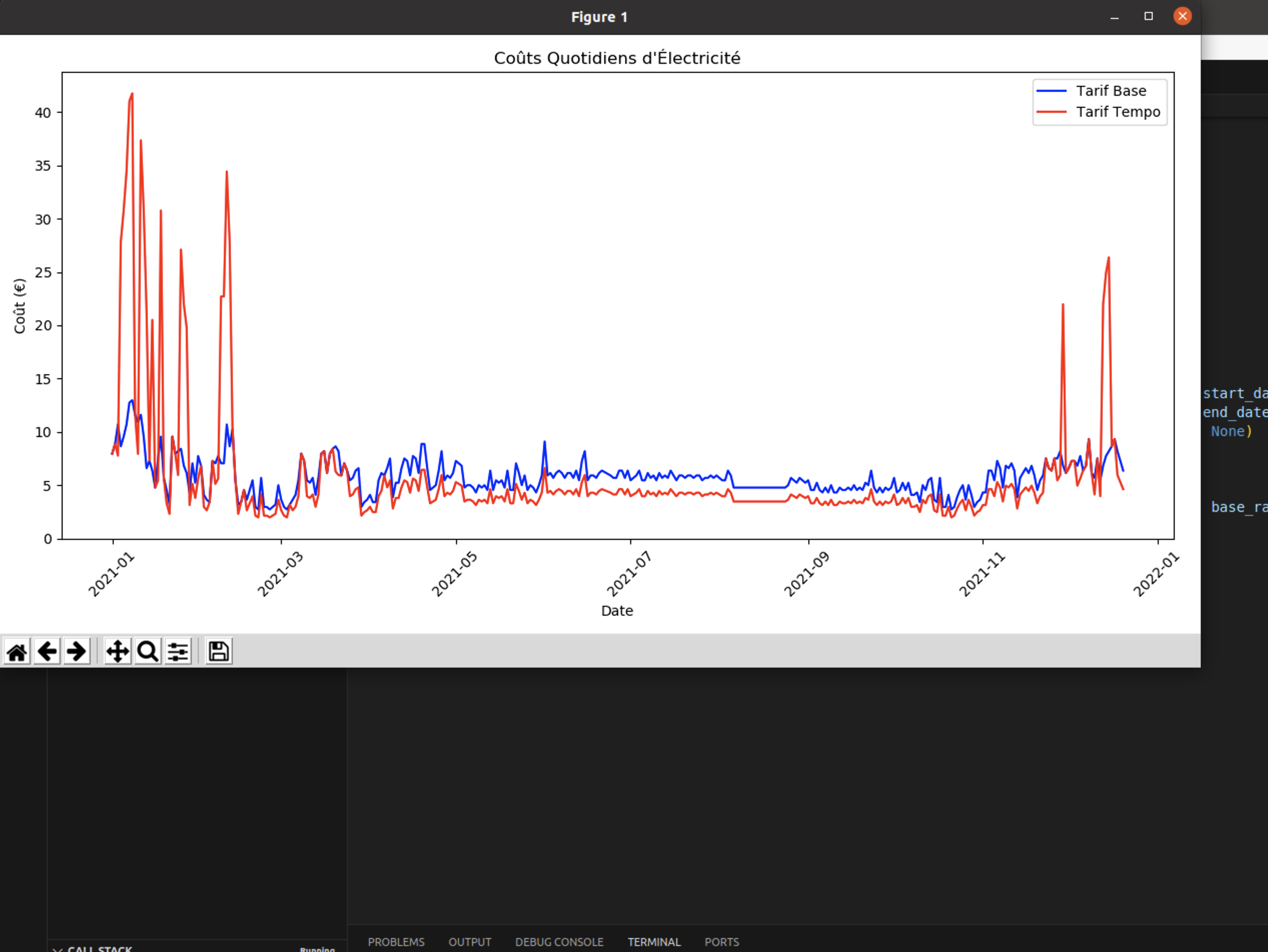1268x952 pixels.
Task: Click the 25 y-axis tick label
Action: pyautogui.click(x=43, y=272)
